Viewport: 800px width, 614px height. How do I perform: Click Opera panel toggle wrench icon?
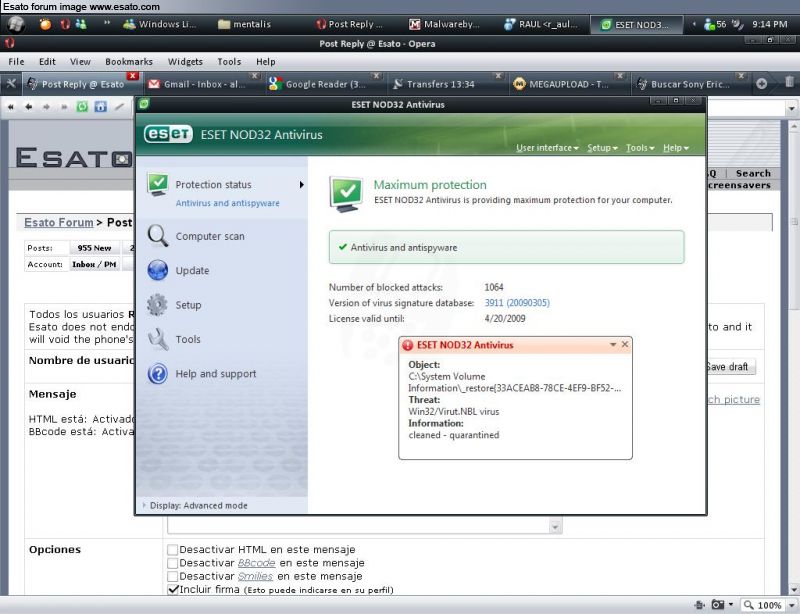click(11, 83)
